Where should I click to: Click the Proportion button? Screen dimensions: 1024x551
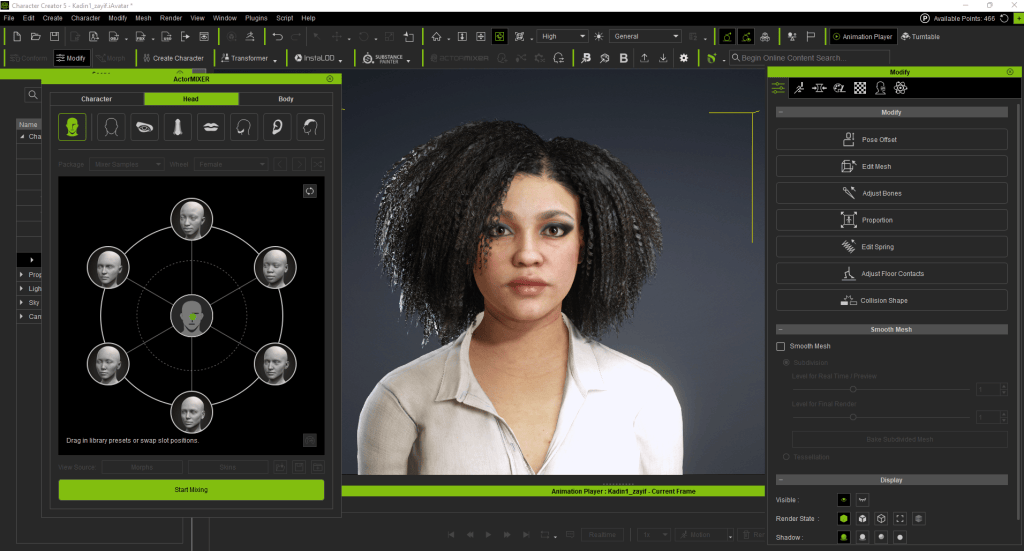(891, 220)
